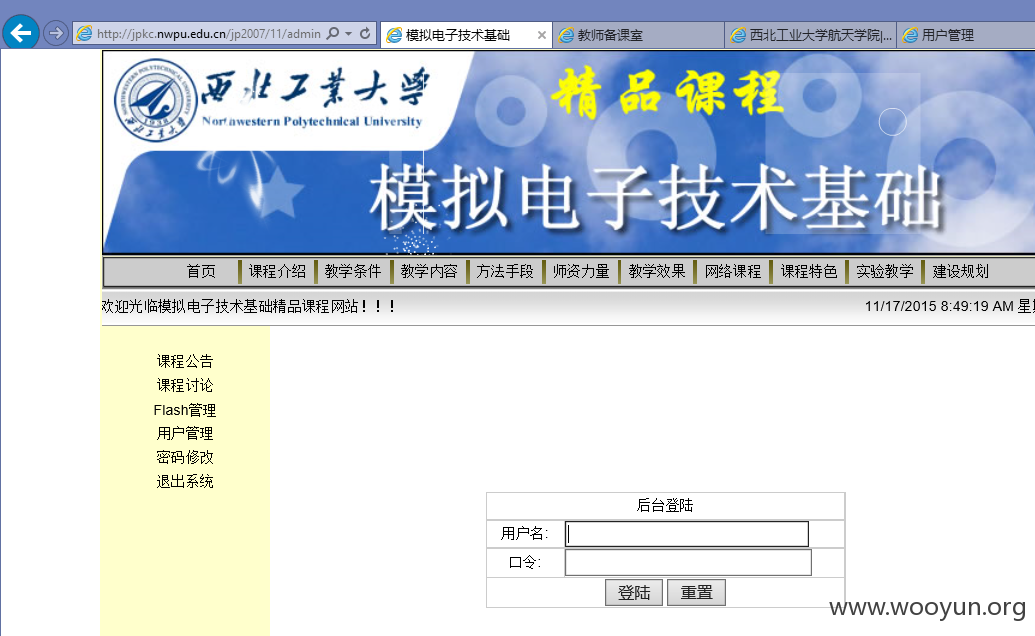Image resolution: width=1035 pixels, height=636 pixels.
Task: Go back with the browser back arrow
Action: pyautogui.click(x=20, y=32)
